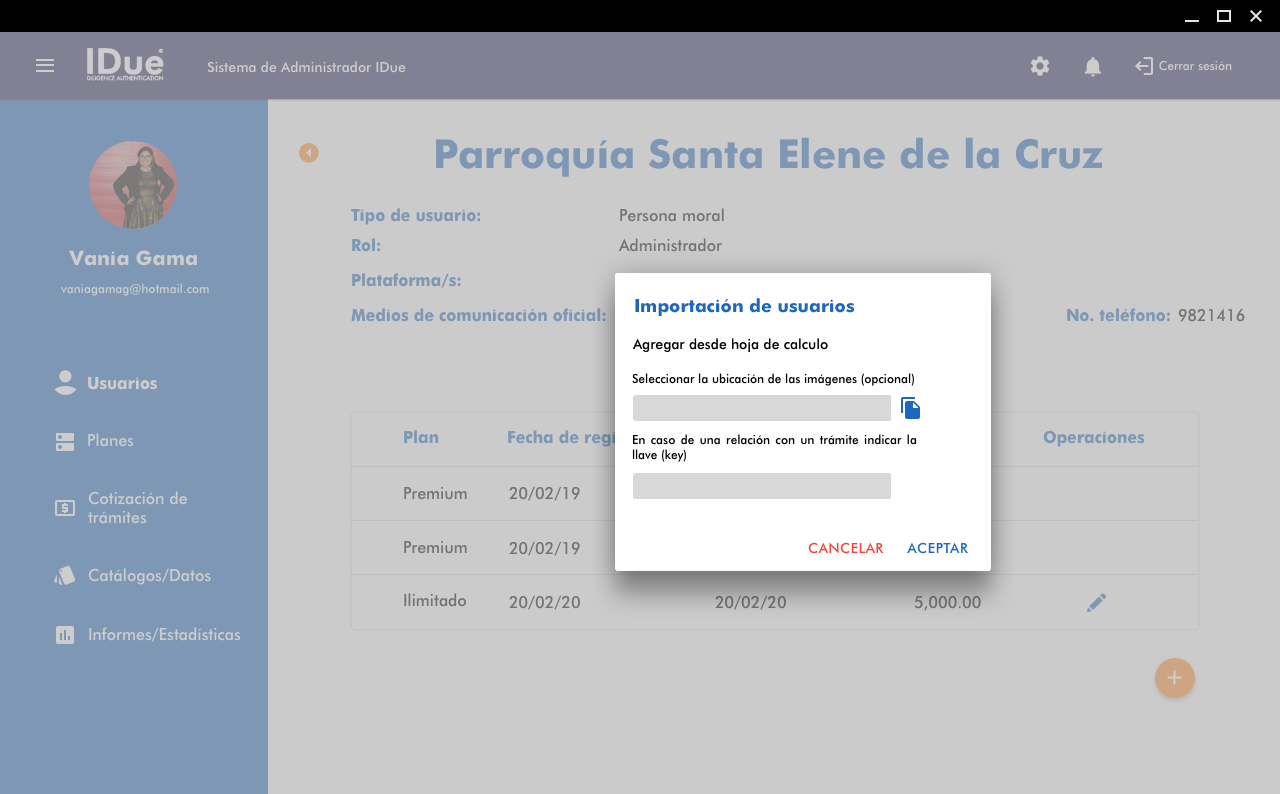Click the copy/browse file icon in dialog

tap(910, 408)
